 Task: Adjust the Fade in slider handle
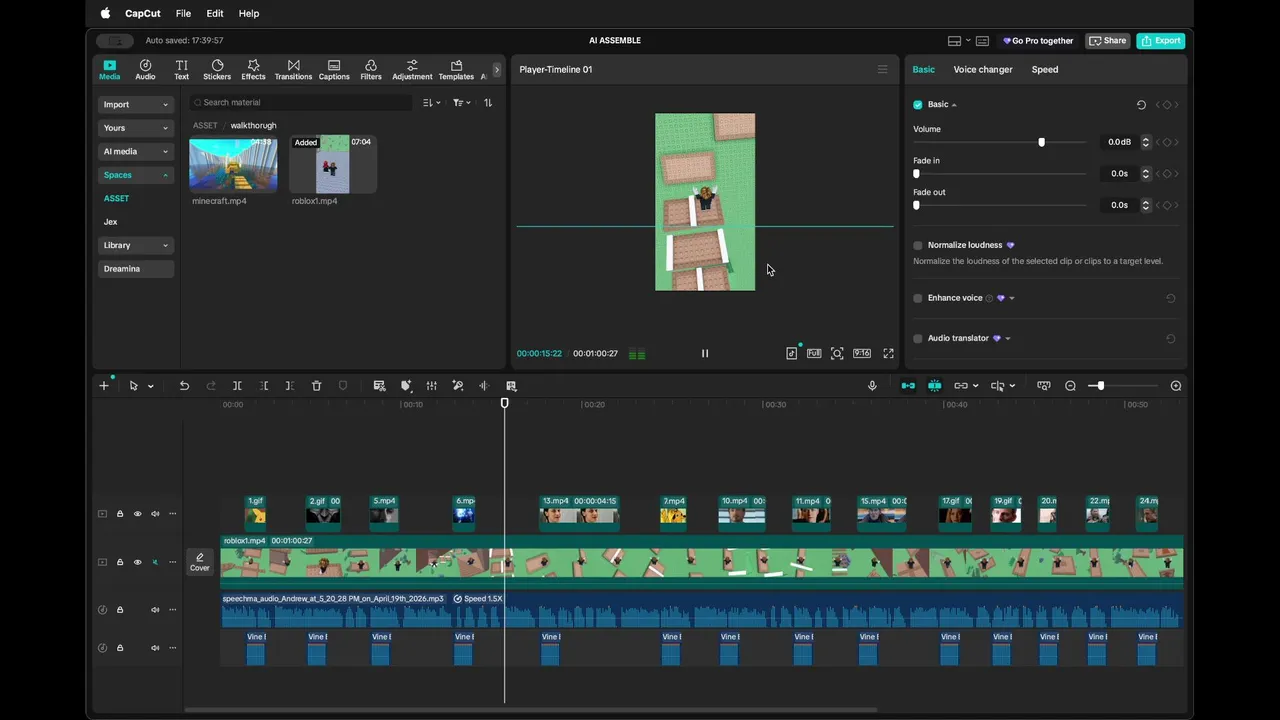(916, 174)
